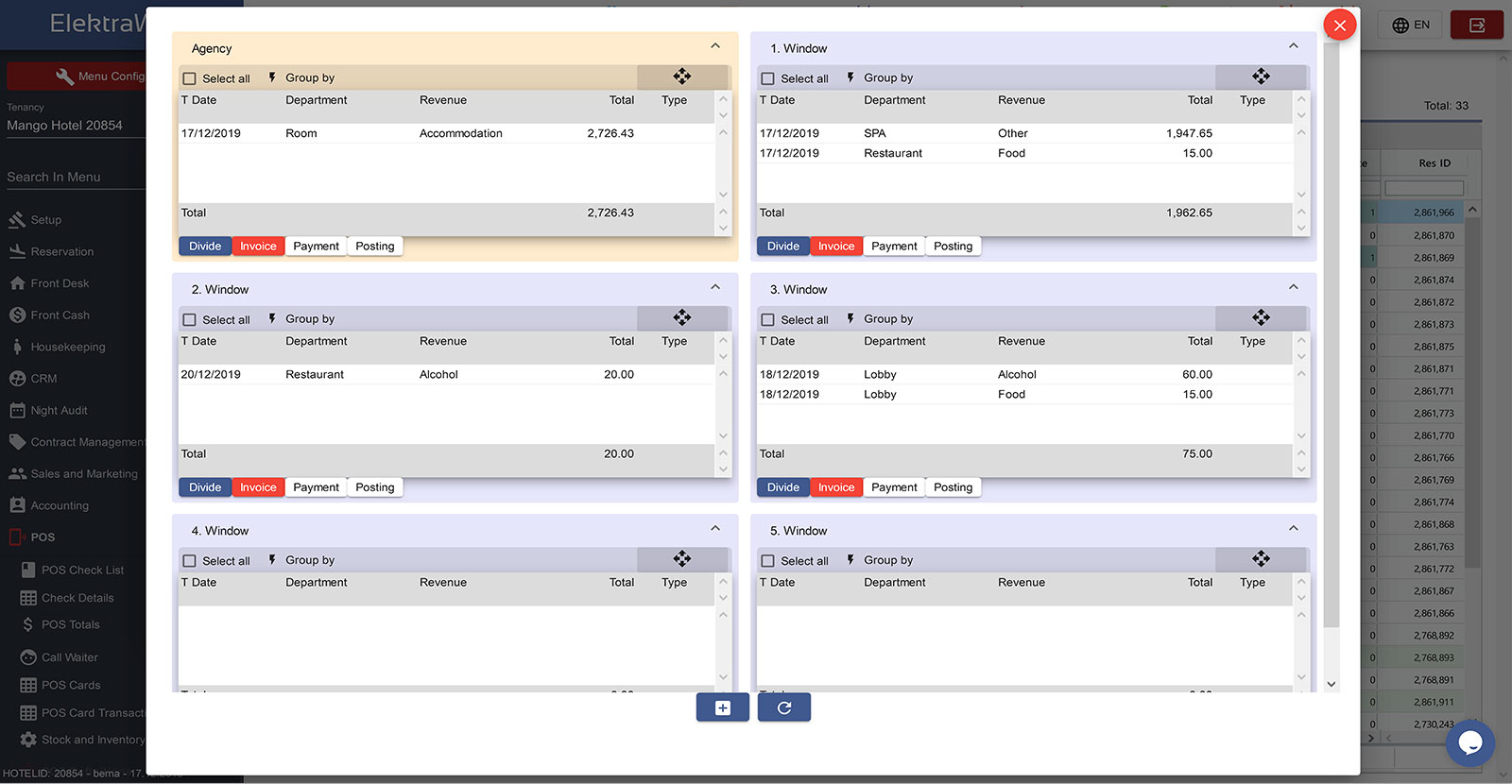This screenshot has width=1512, height=784.
Task: Collapse the Agency window panel
Action: click(715, 46)
